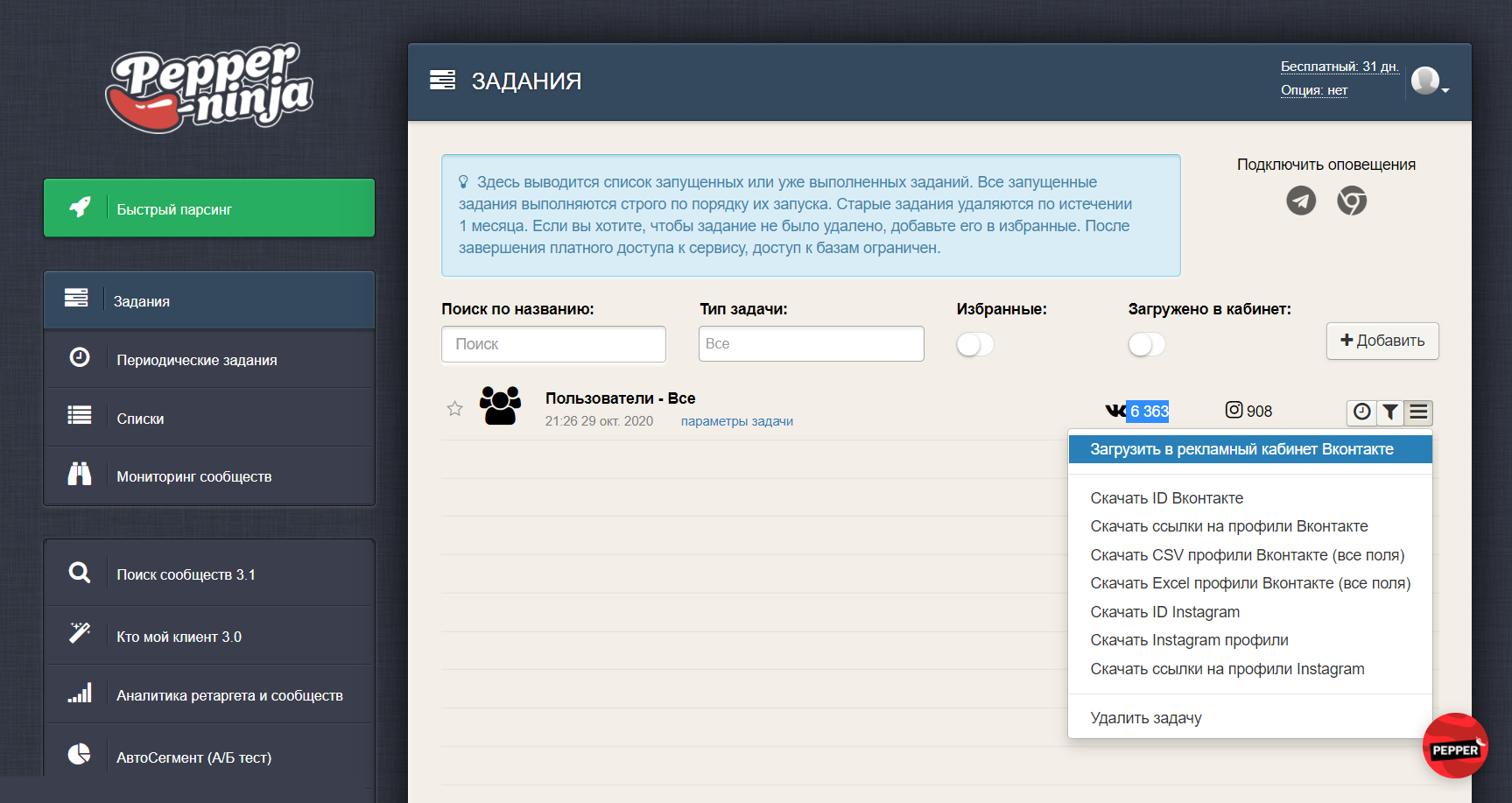Click the users group icon of the task
The width and height of the screenshot is (1512, 803).
coord(500,405)
